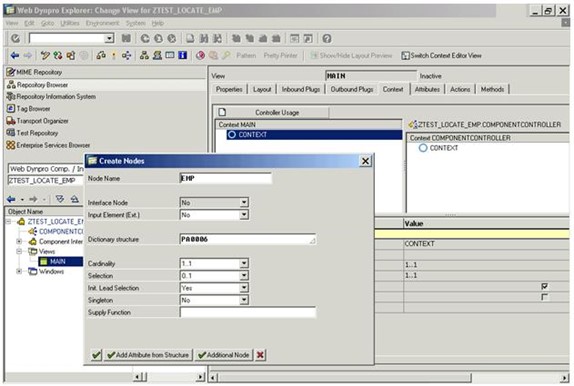Switch to the Outbound Plugs tab

352,89
